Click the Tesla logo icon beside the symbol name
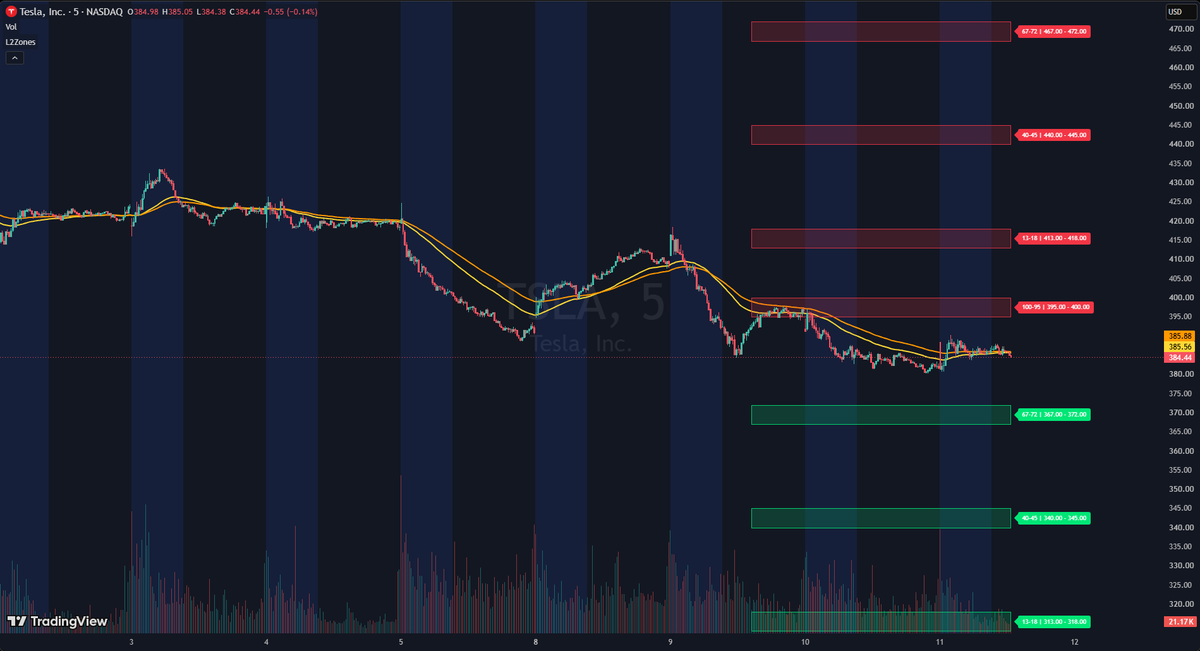 [12, 11]
